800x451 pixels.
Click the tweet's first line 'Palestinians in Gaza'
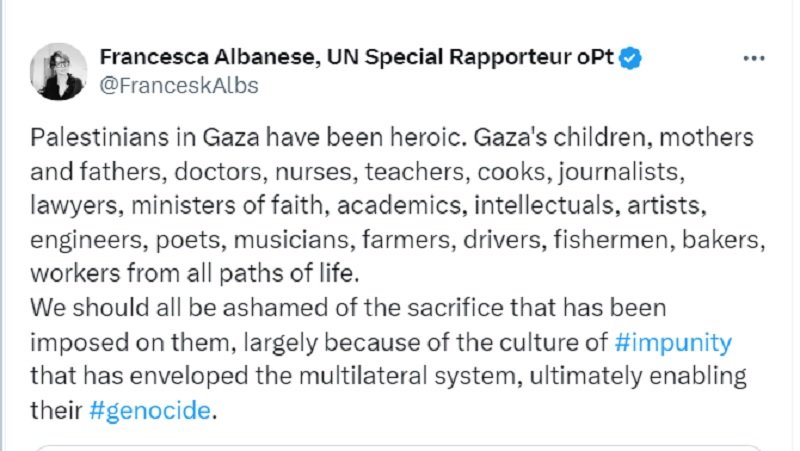(144, 138)
